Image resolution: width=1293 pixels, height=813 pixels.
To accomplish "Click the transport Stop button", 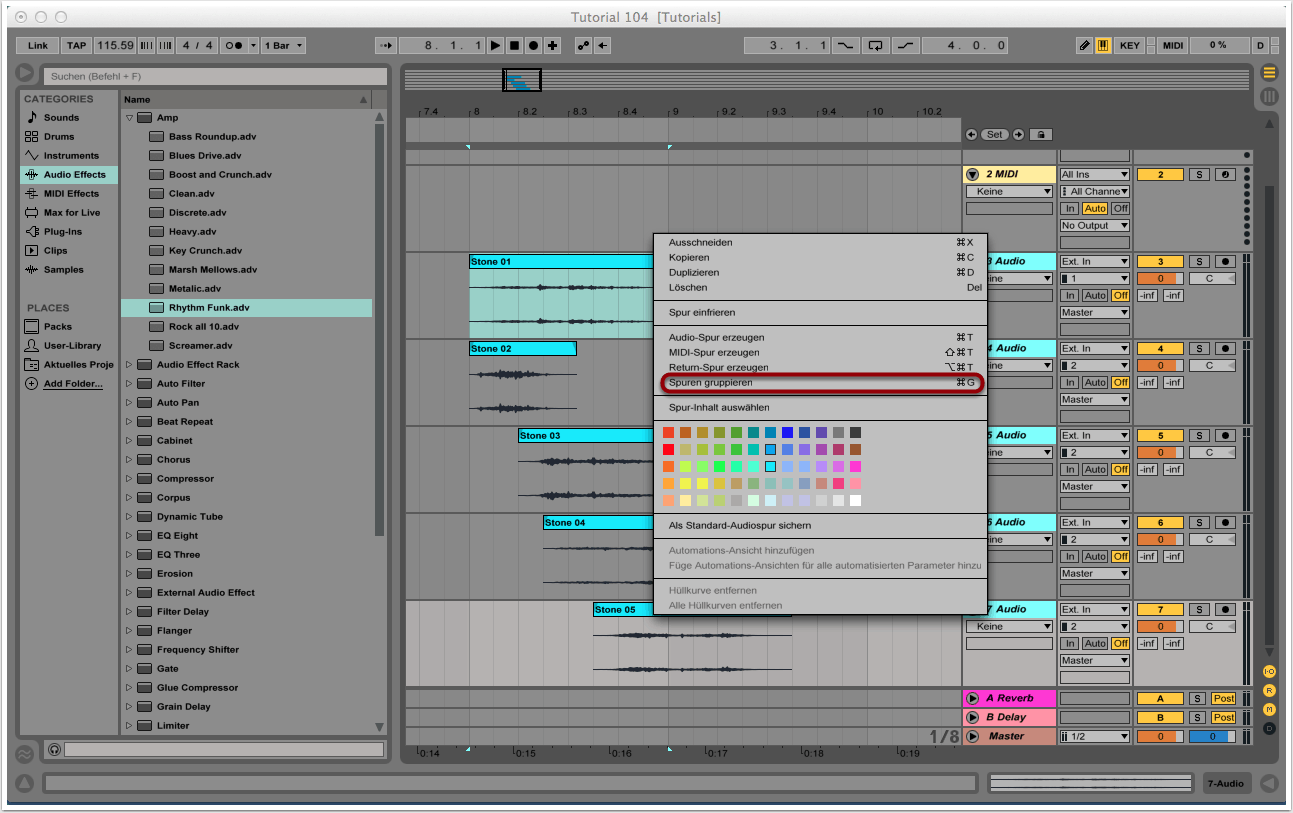I will (514, 46).
